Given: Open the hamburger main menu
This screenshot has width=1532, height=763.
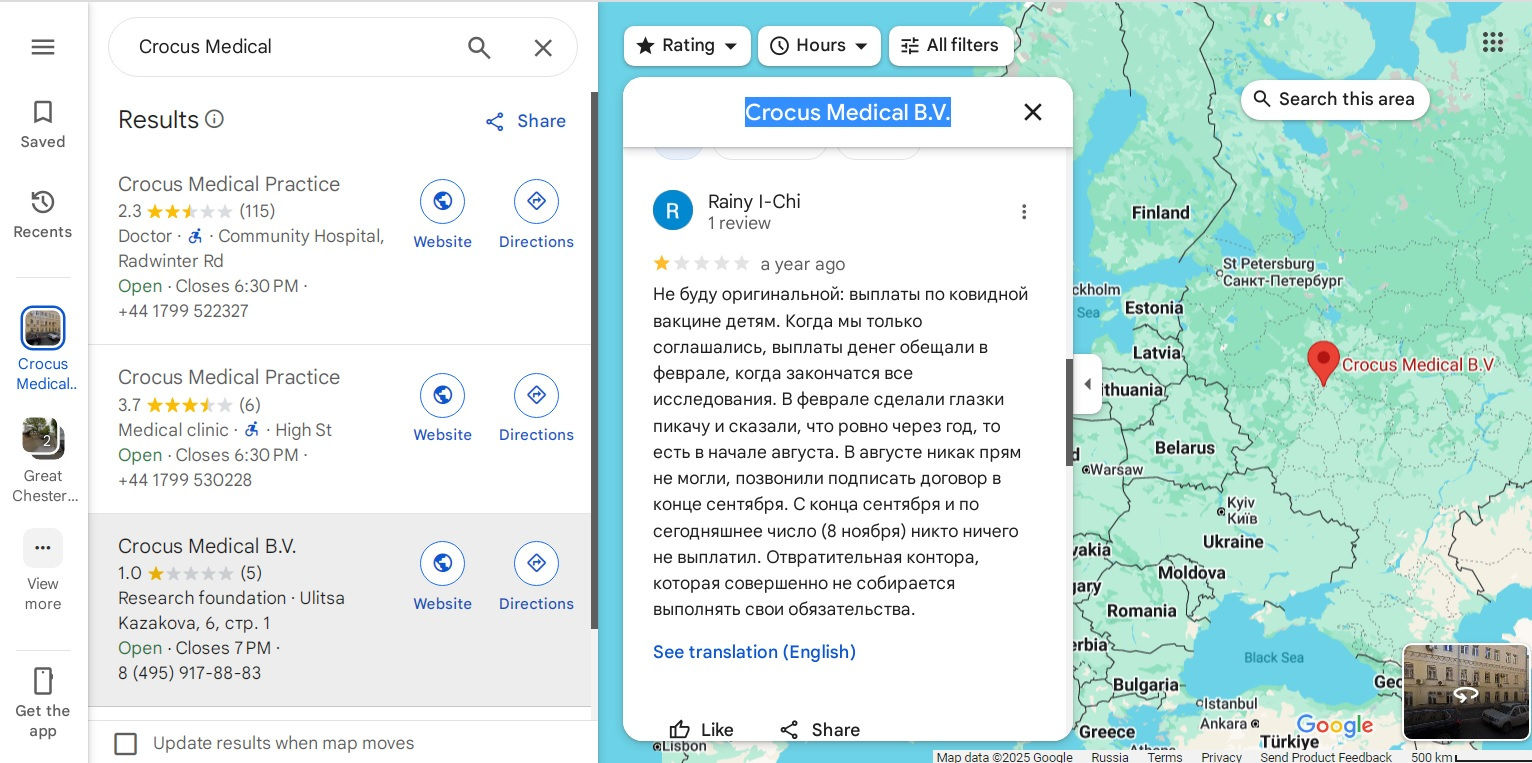Looking at the screenshot, I should point(43,47).
